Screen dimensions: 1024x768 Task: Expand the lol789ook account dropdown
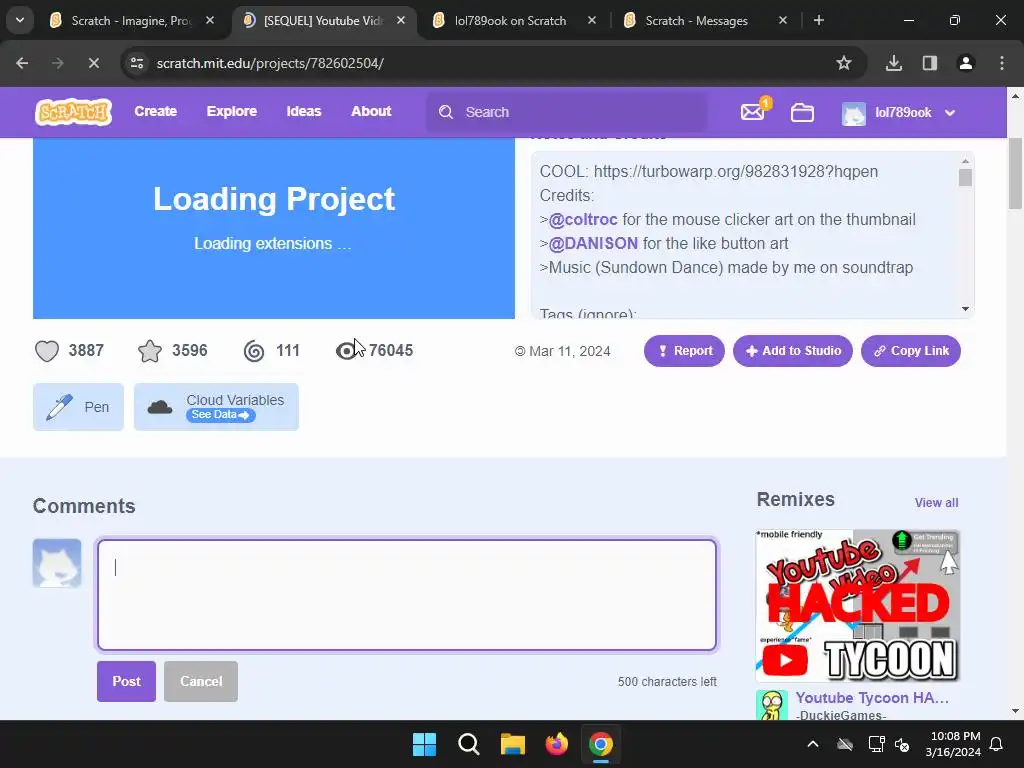[x=950, y=112]
